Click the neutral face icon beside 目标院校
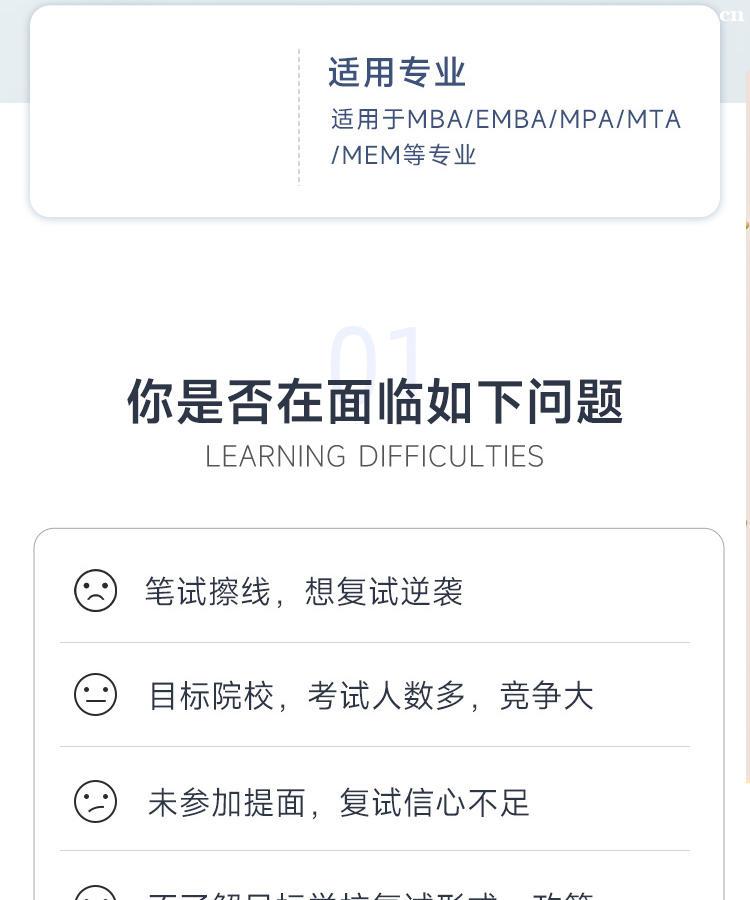The image size is (750, 900). [96, 694]
